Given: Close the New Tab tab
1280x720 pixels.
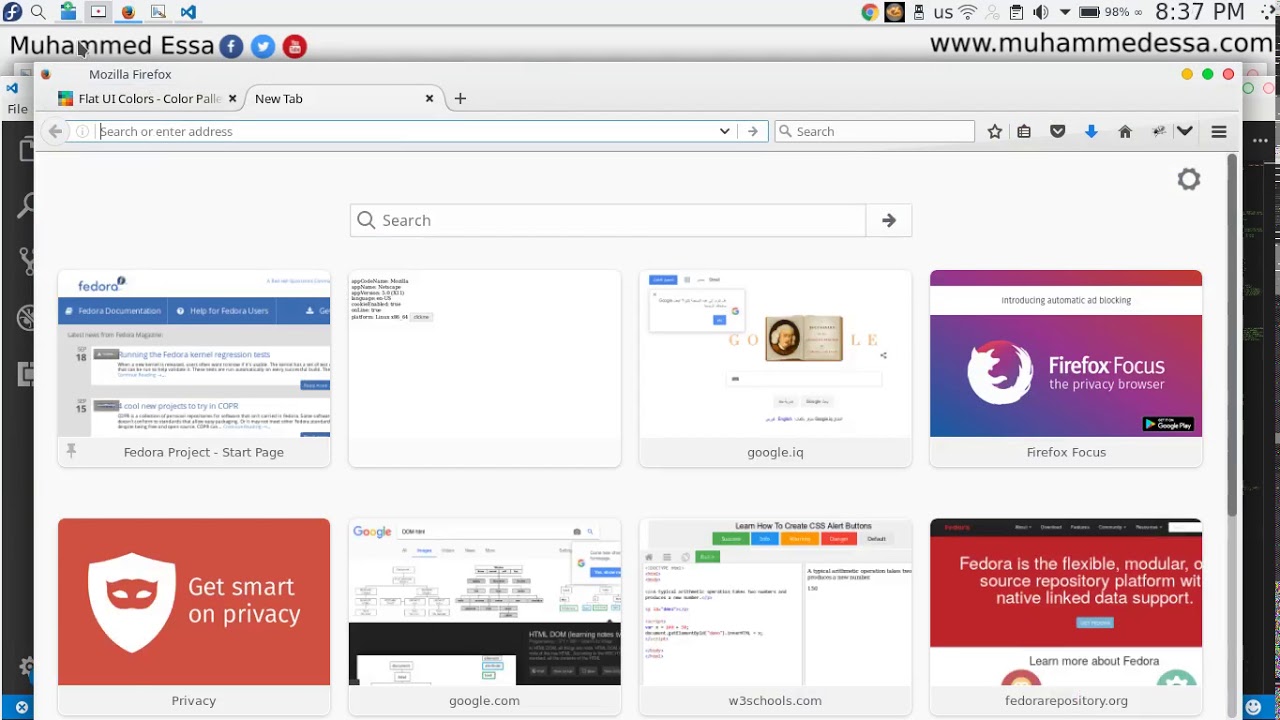Looking at the screenshot, I should (x=429, y=98).
